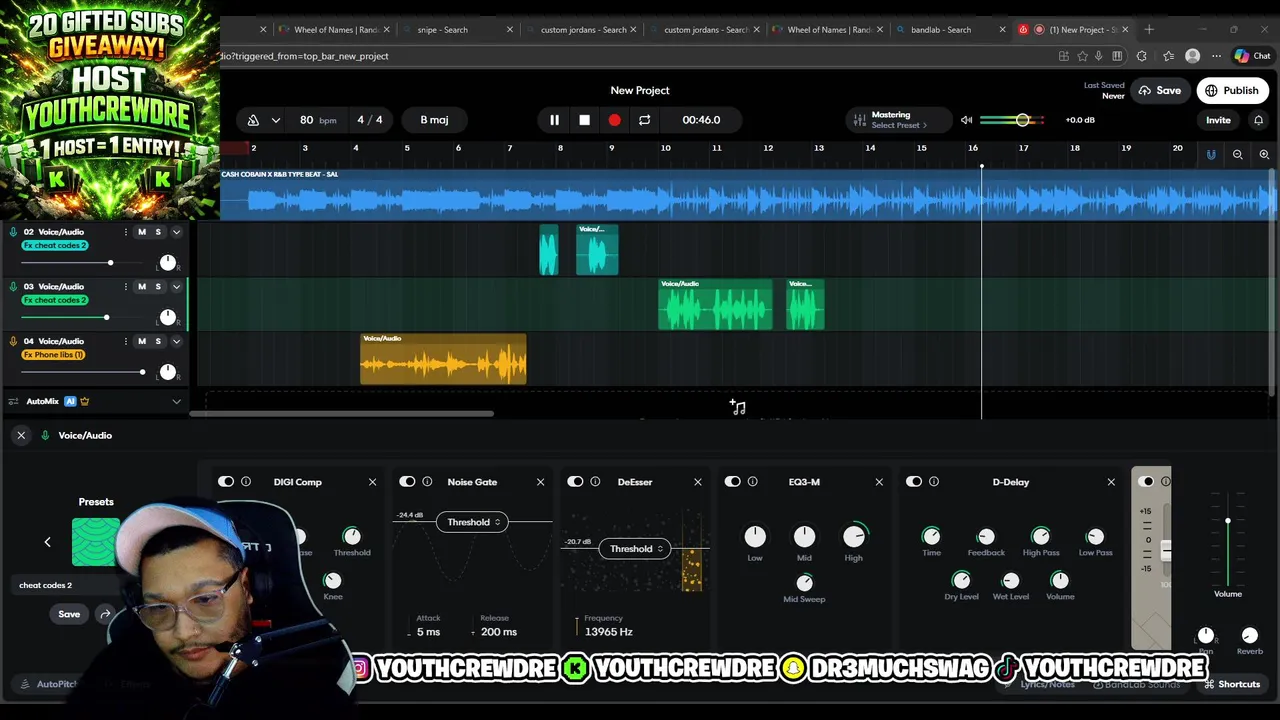Toggle DIGI Comp effect power switch
1280x720 pixels.
(226, 482)
